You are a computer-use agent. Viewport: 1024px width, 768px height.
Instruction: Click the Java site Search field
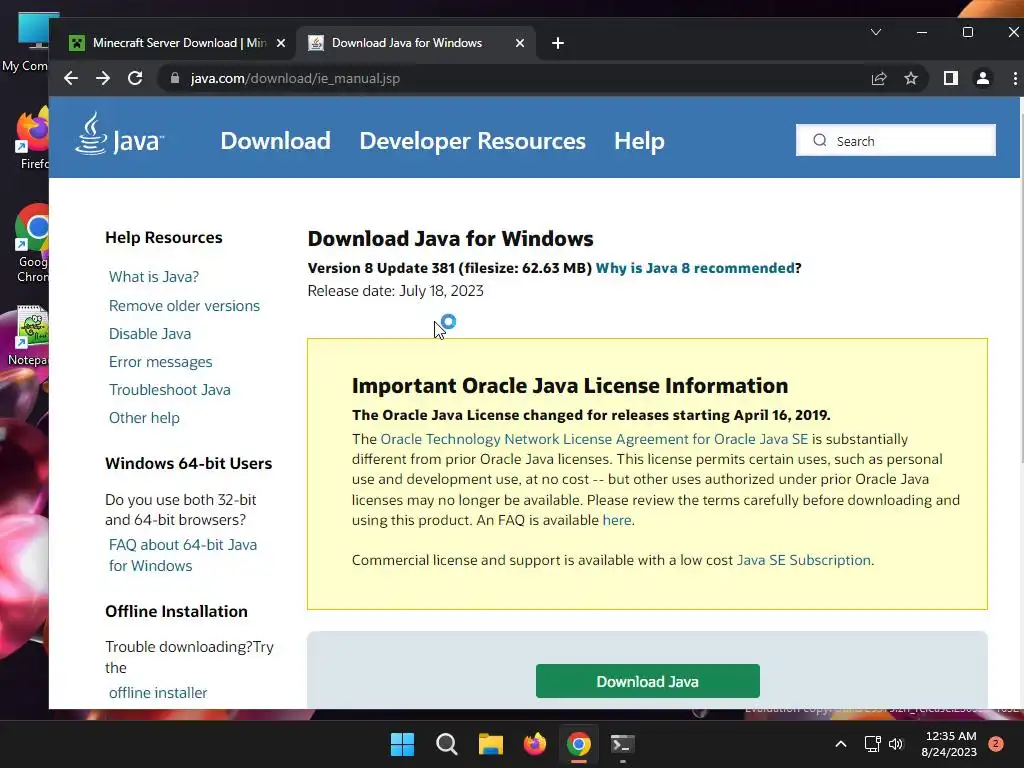pyautogui.click(x=896, y=140)
